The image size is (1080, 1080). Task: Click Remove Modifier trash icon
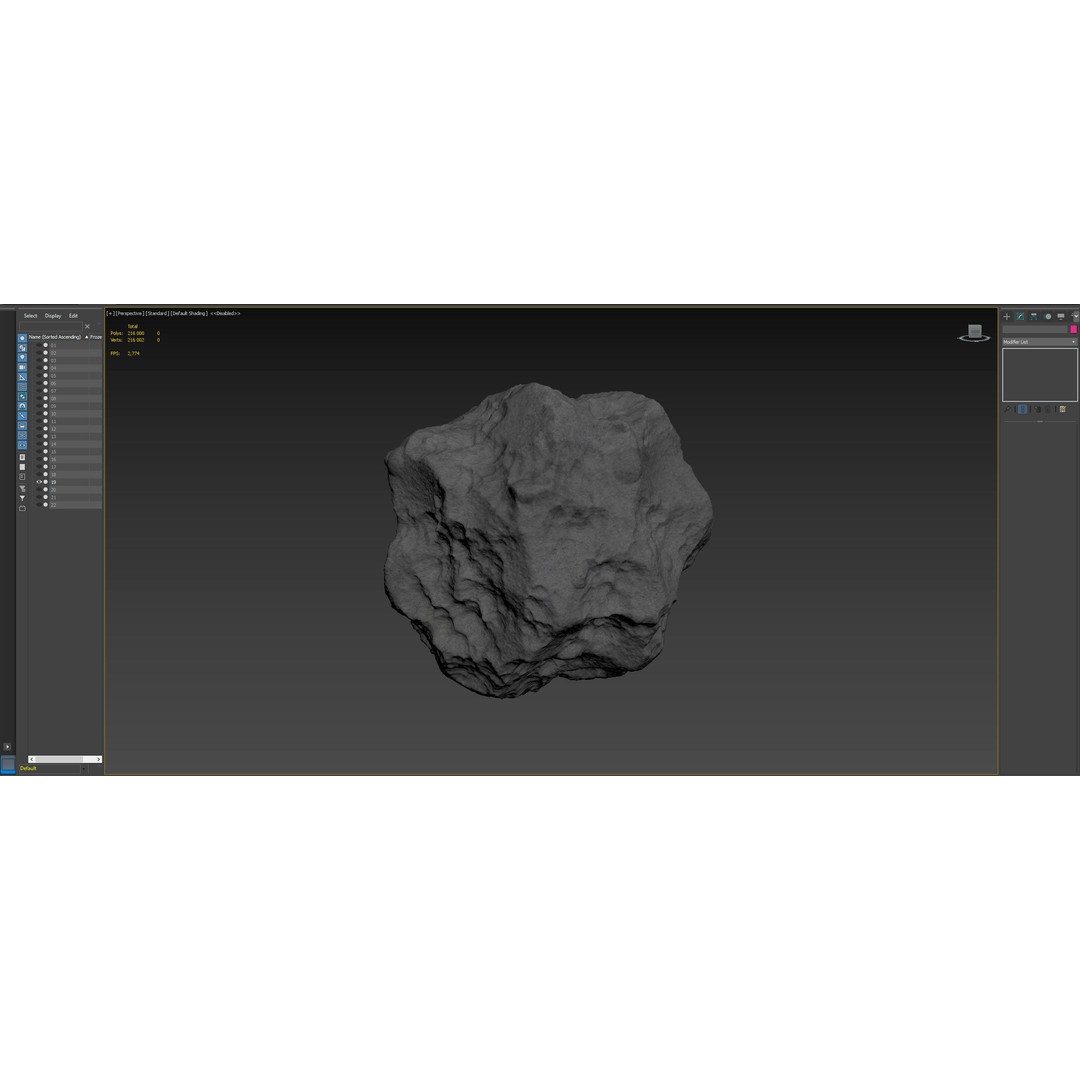(x=1048, y=409)
